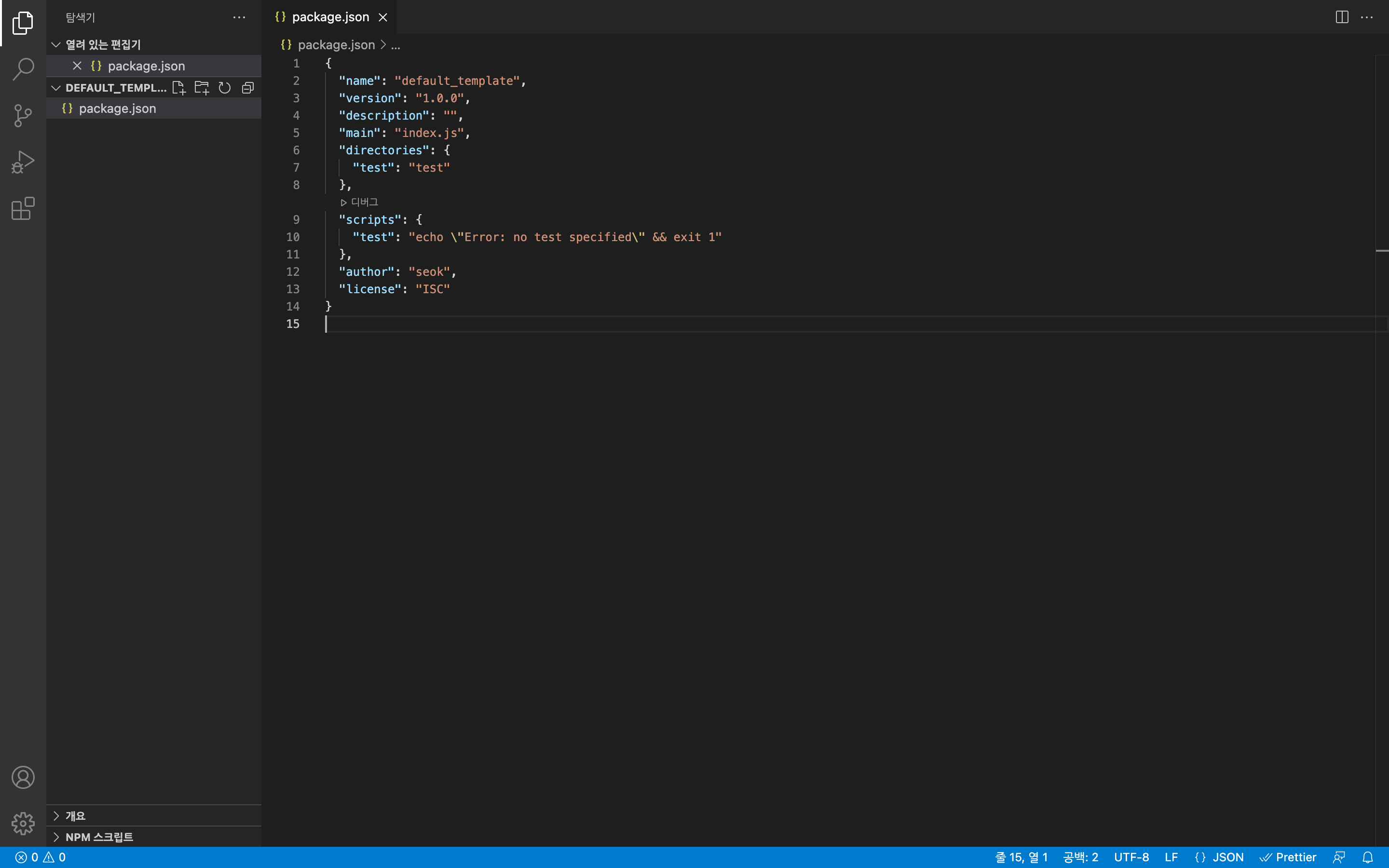Close the package.json editor tab

tap(383, 17)
